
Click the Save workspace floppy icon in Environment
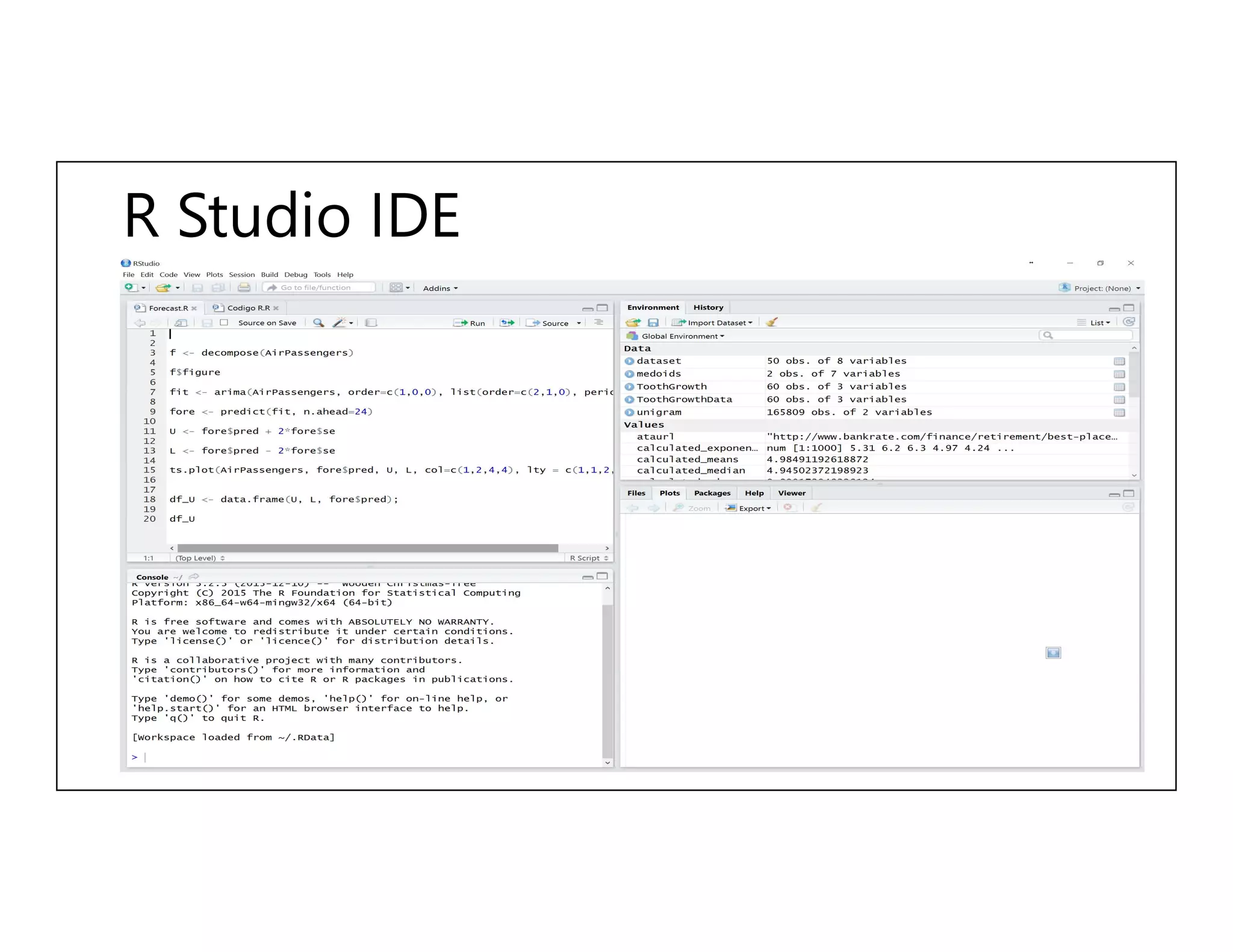653,323
